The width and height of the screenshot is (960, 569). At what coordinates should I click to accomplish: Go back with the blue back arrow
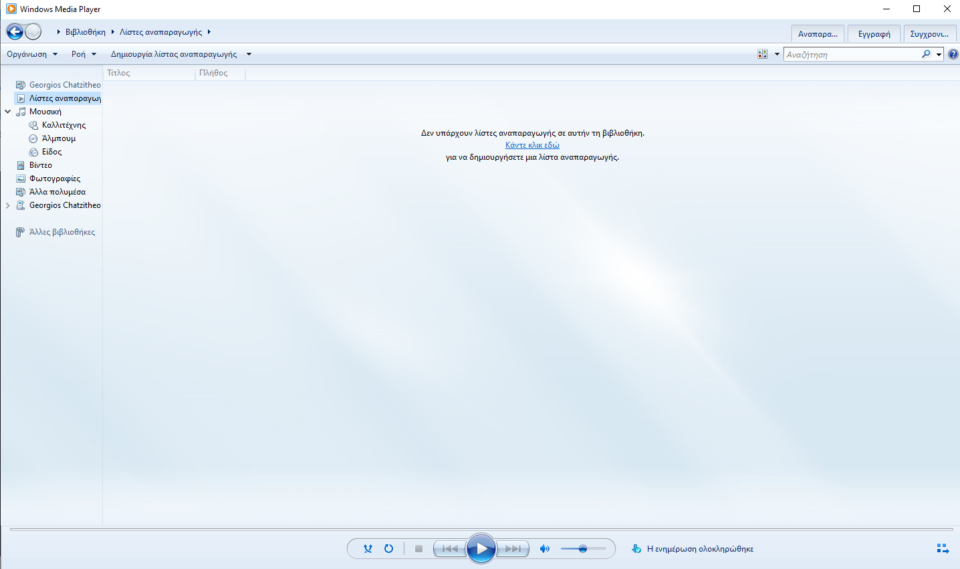15,32
